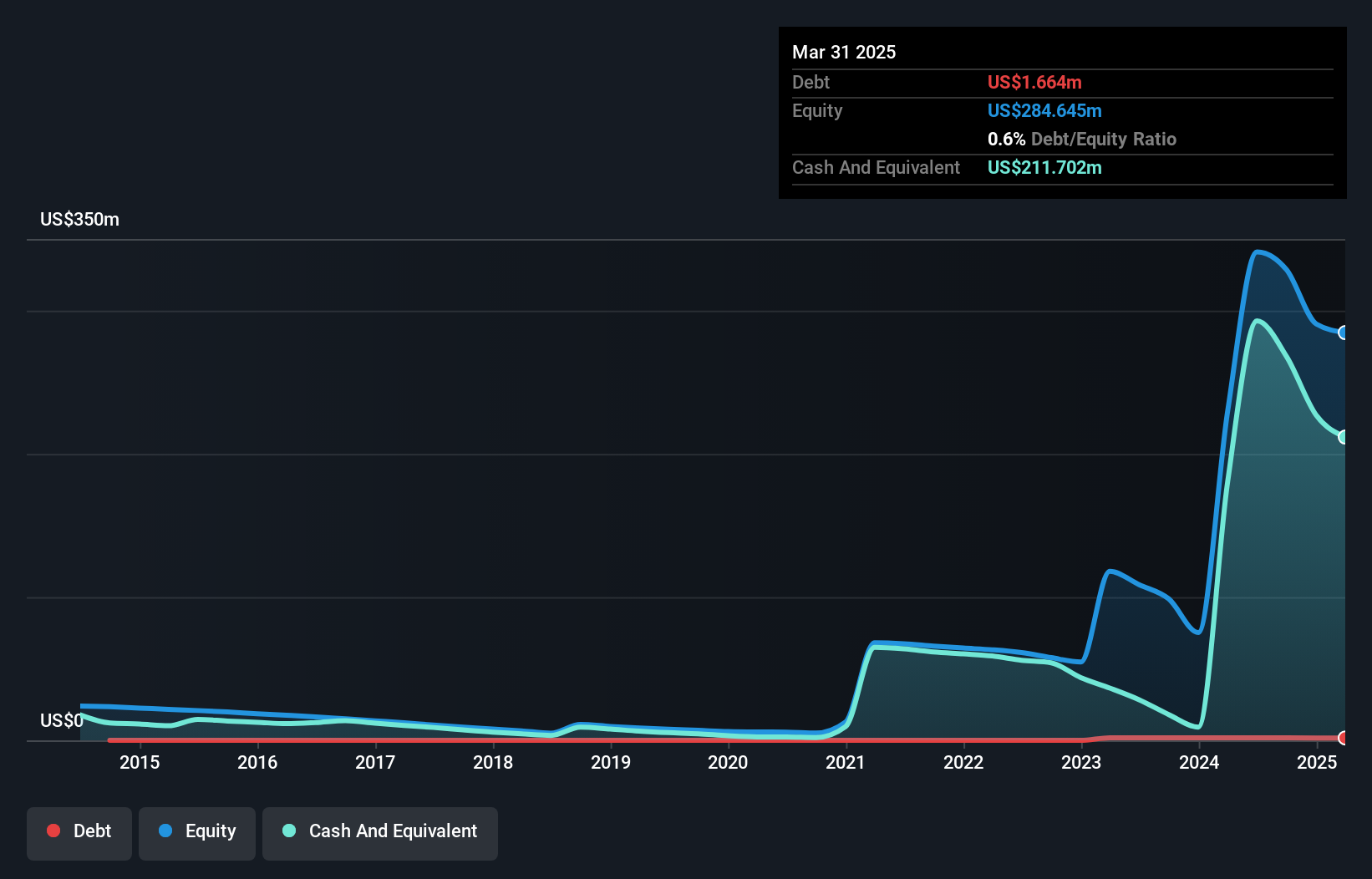The image size is (1372, 879).
Task: Click the Mar 31 2025 tooltip date
Action: coord(844,52)
